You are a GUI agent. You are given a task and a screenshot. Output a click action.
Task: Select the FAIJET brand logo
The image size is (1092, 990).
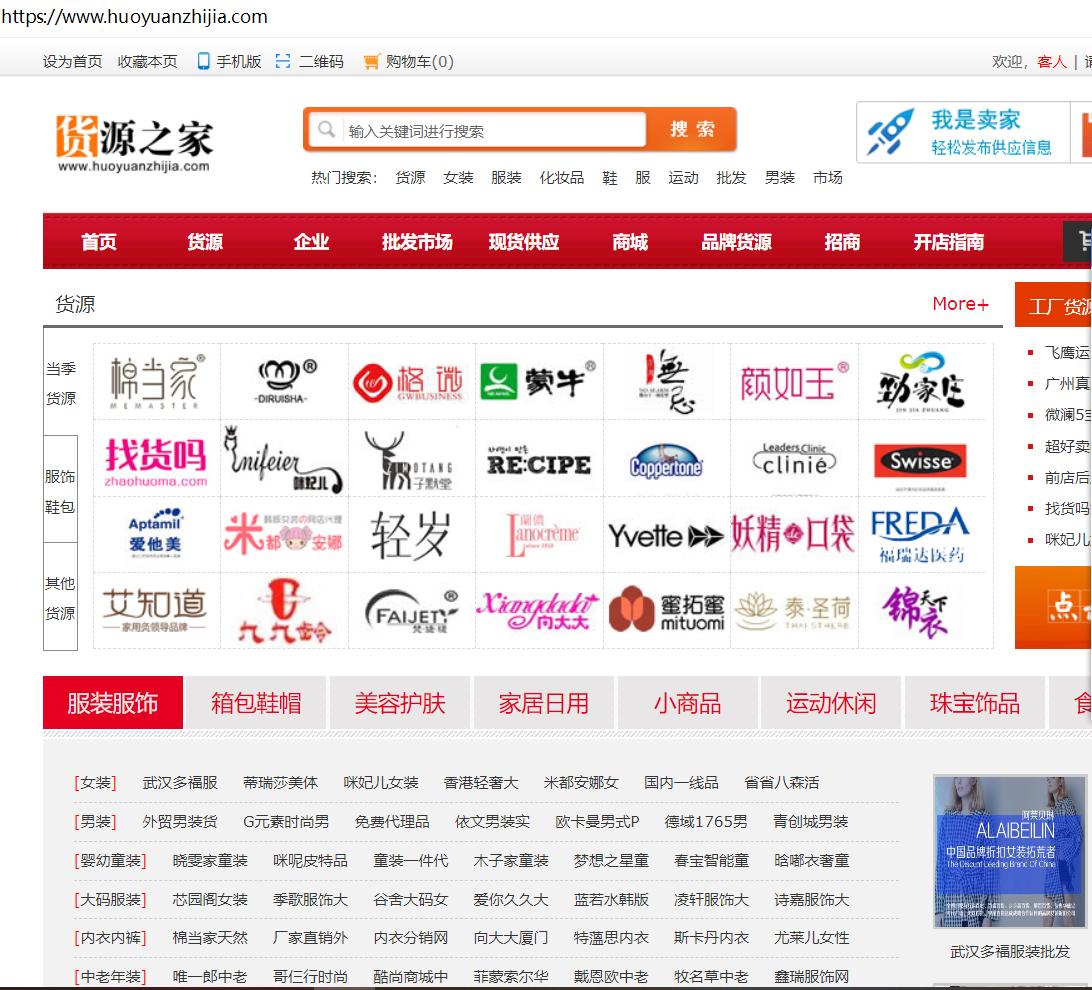[x=412, y=611]
